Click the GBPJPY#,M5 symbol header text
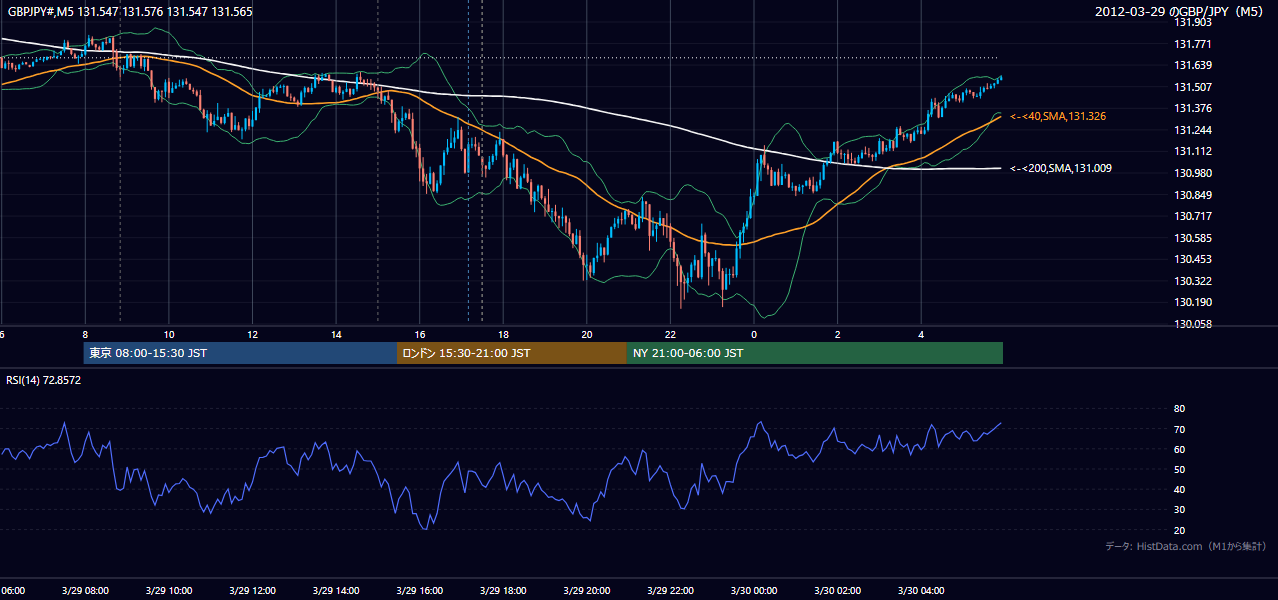 (x=130, y=12)
